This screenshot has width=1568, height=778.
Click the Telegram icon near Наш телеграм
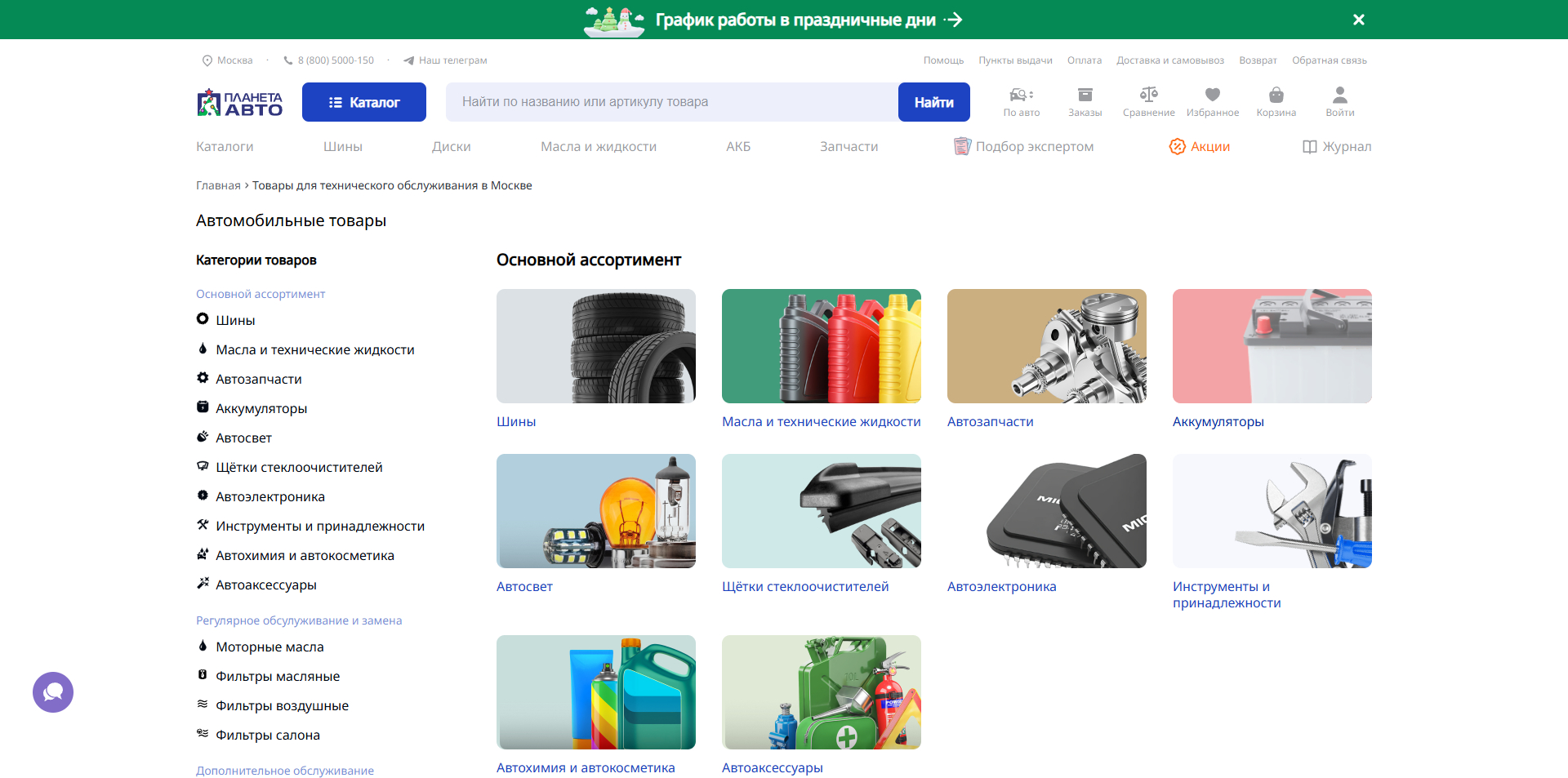408,60
